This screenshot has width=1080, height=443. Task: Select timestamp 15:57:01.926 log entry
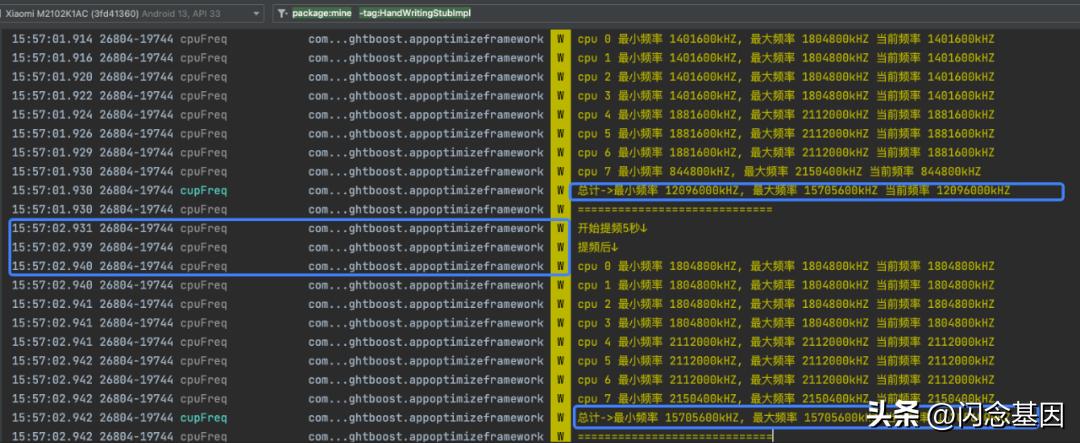pos(52,133)
